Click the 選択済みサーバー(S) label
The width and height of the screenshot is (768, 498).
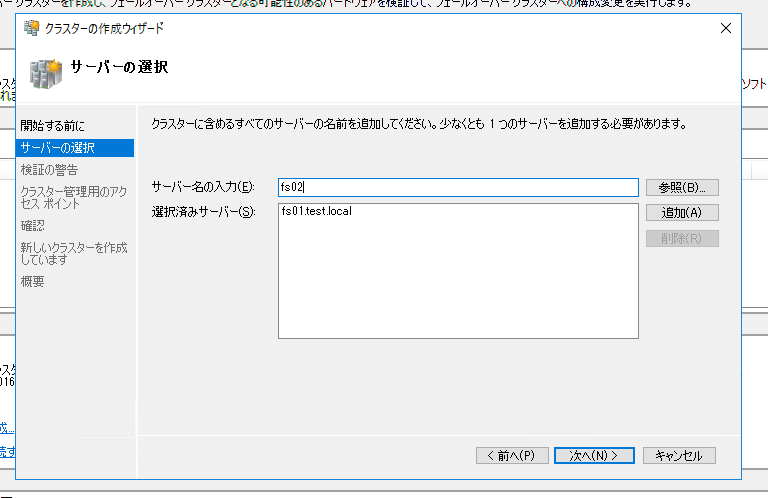[203, 212]
